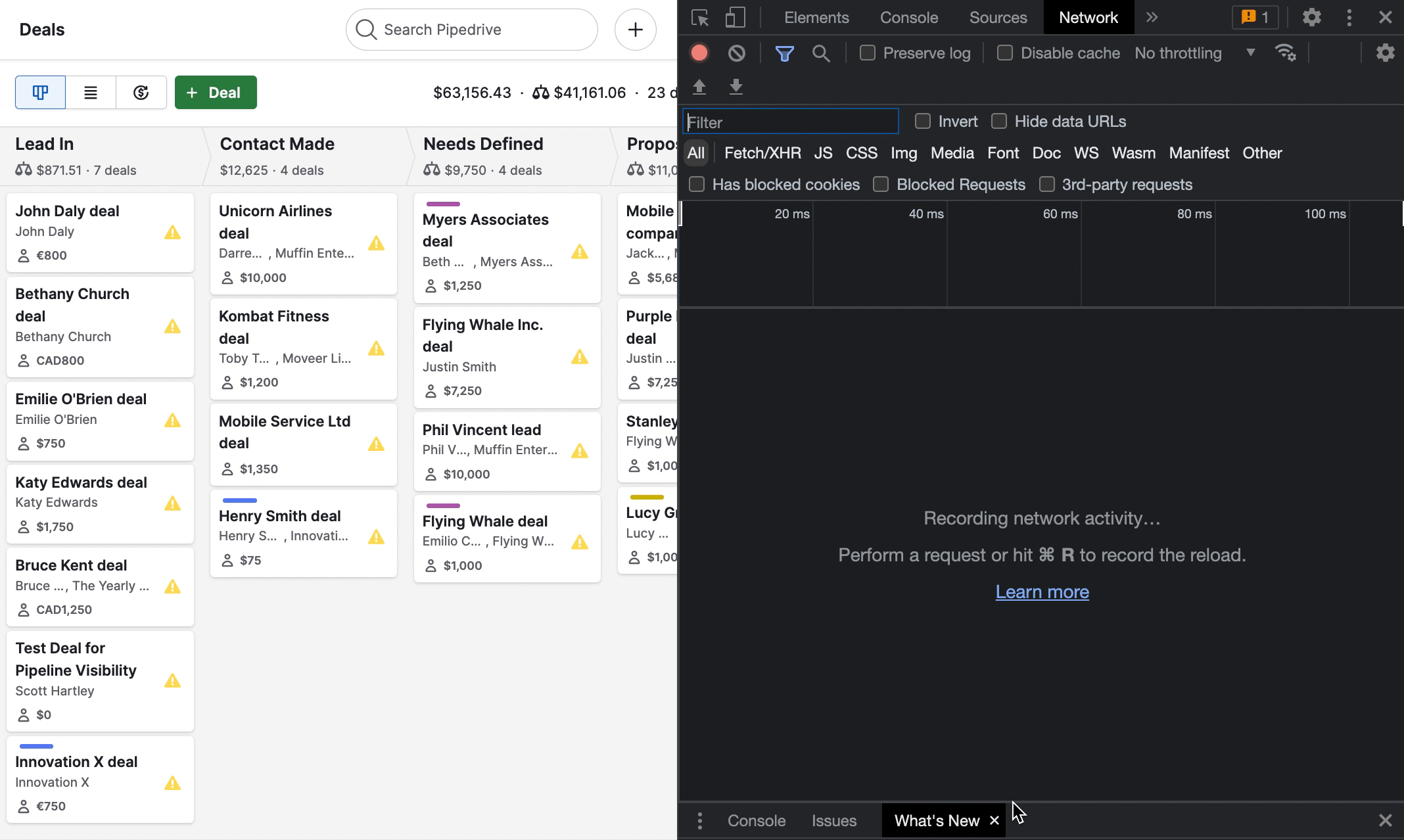
Task: Check Blocked Requests
Action: tap(881, 184)
